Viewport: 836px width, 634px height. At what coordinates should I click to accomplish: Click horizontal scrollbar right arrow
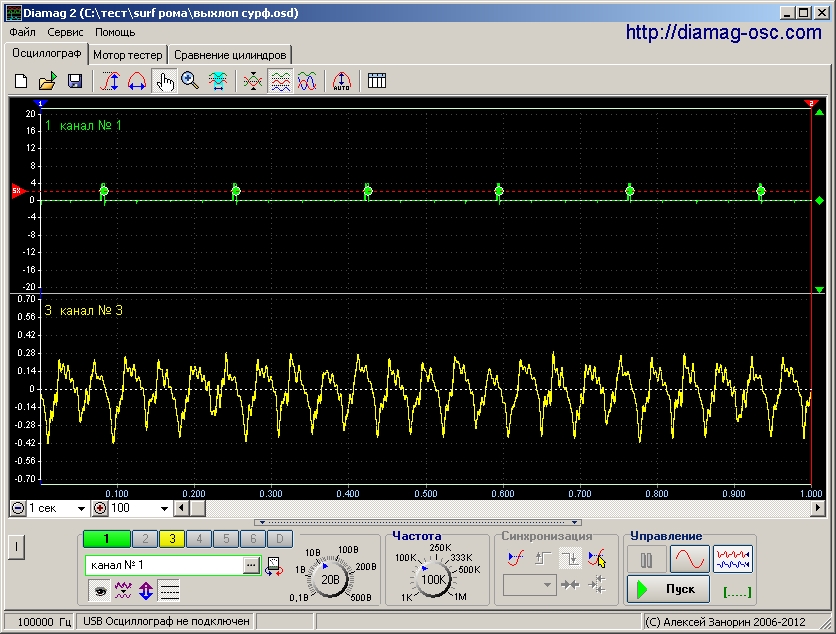(818, 508)
